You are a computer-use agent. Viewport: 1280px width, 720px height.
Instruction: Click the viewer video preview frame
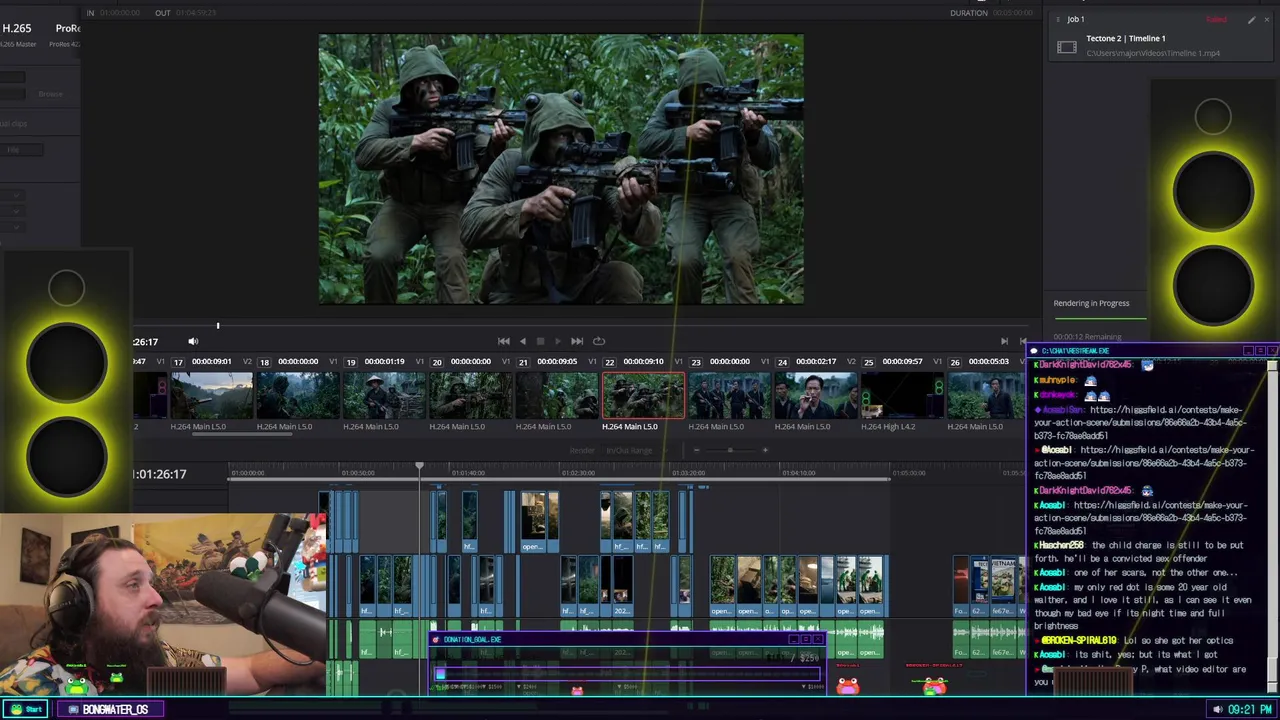(x=561, y=169)
